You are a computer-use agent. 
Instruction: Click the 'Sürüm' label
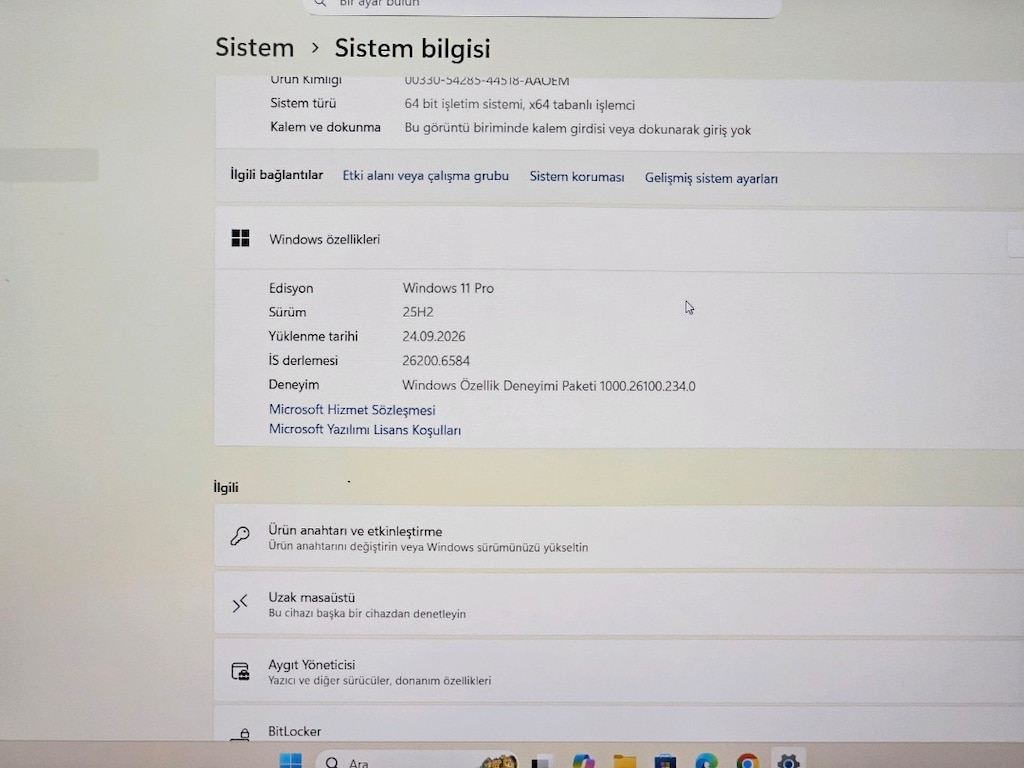pyautogui.click(x=287, y=312)
